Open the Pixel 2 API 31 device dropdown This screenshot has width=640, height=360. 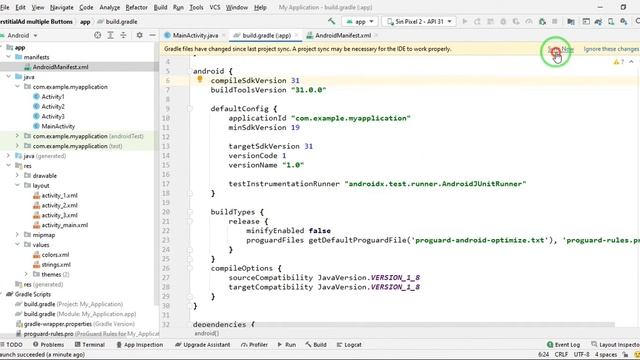pos(419,21)
